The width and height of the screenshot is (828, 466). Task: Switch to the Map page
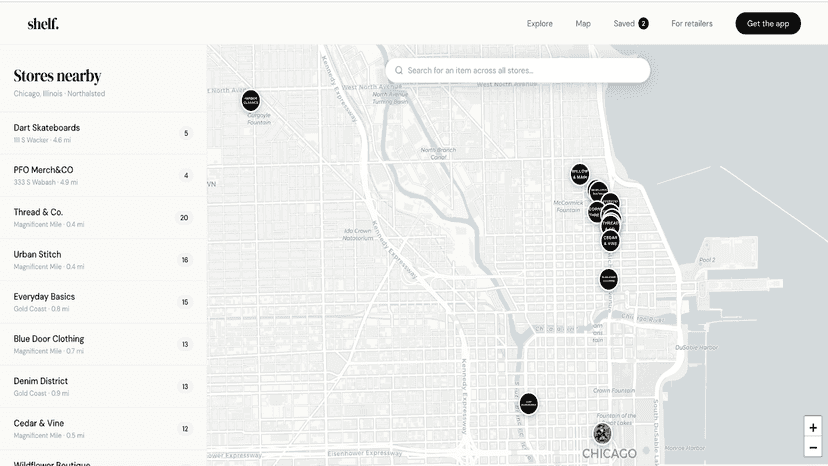coord(583,23)
